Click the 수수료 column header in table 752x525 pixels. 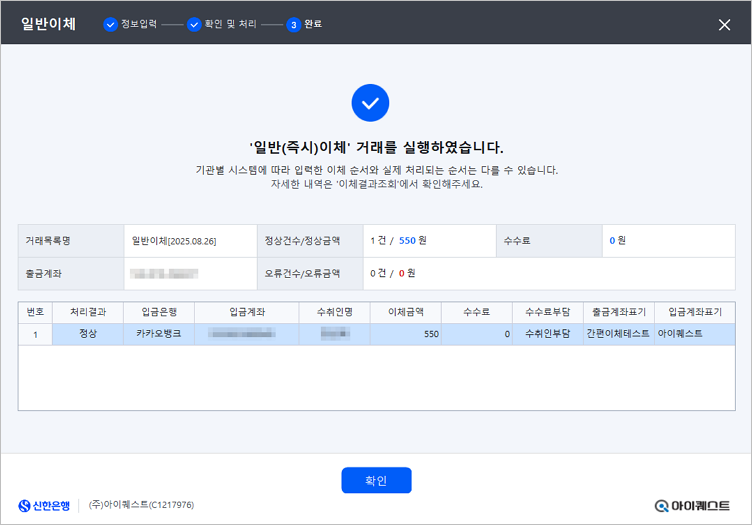[x=477, y=312]
